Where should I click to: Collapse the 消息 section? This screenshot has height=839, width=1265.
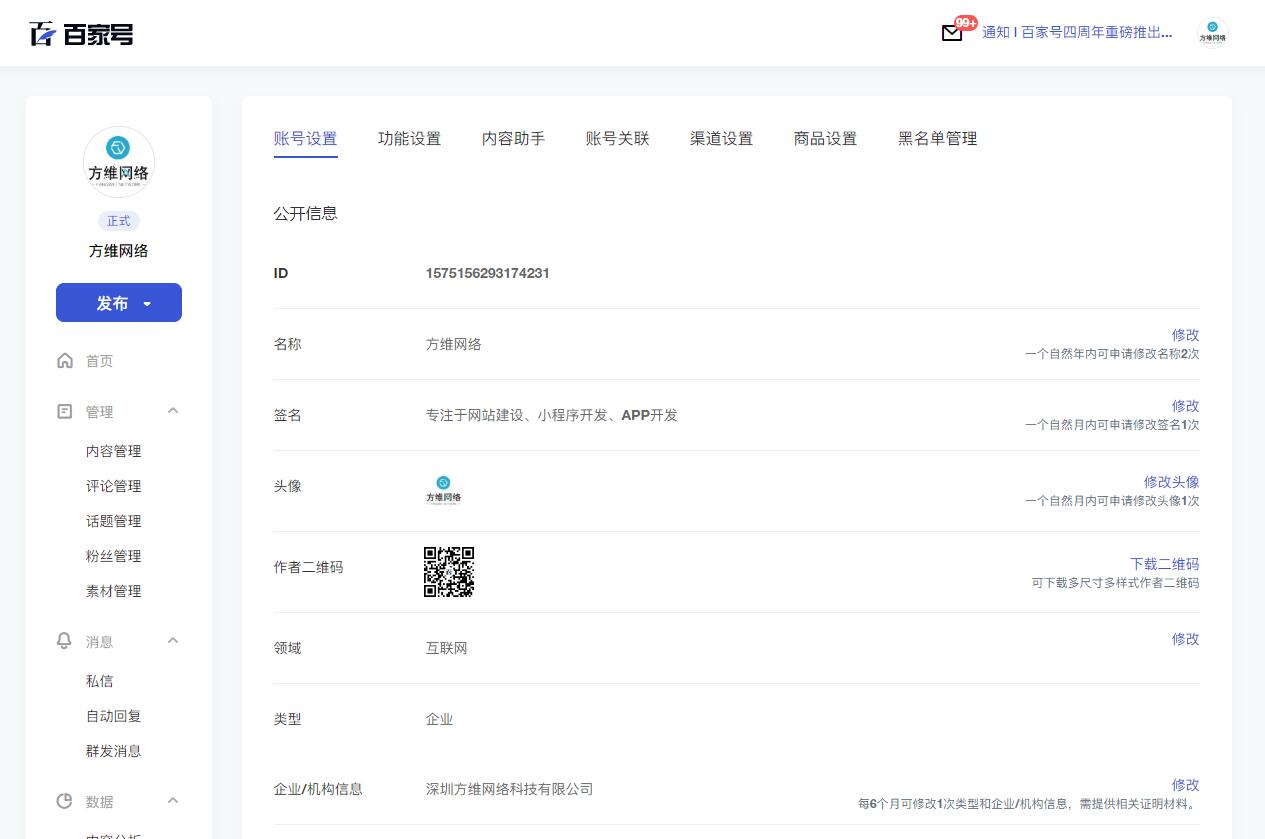[x=173, y=640]
